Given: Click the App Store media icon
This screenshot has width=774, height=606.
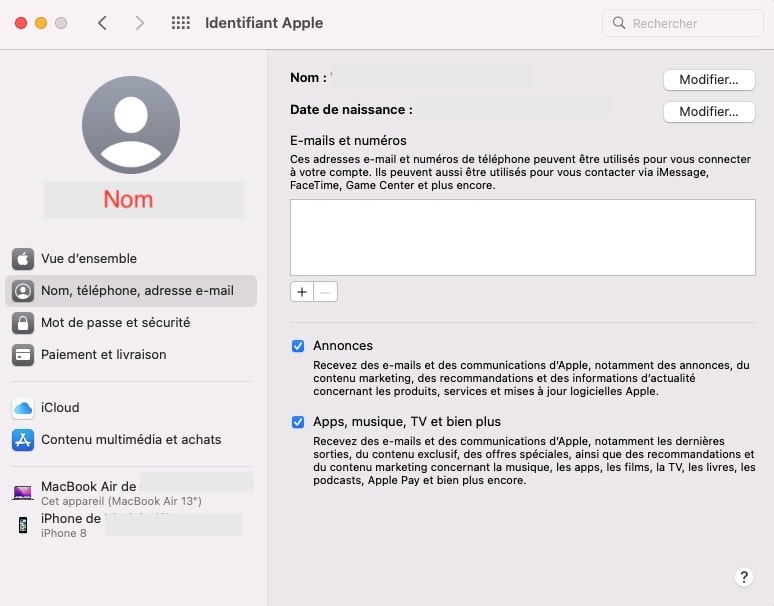Looking at the screenshot, I should [x=23, y=440].
